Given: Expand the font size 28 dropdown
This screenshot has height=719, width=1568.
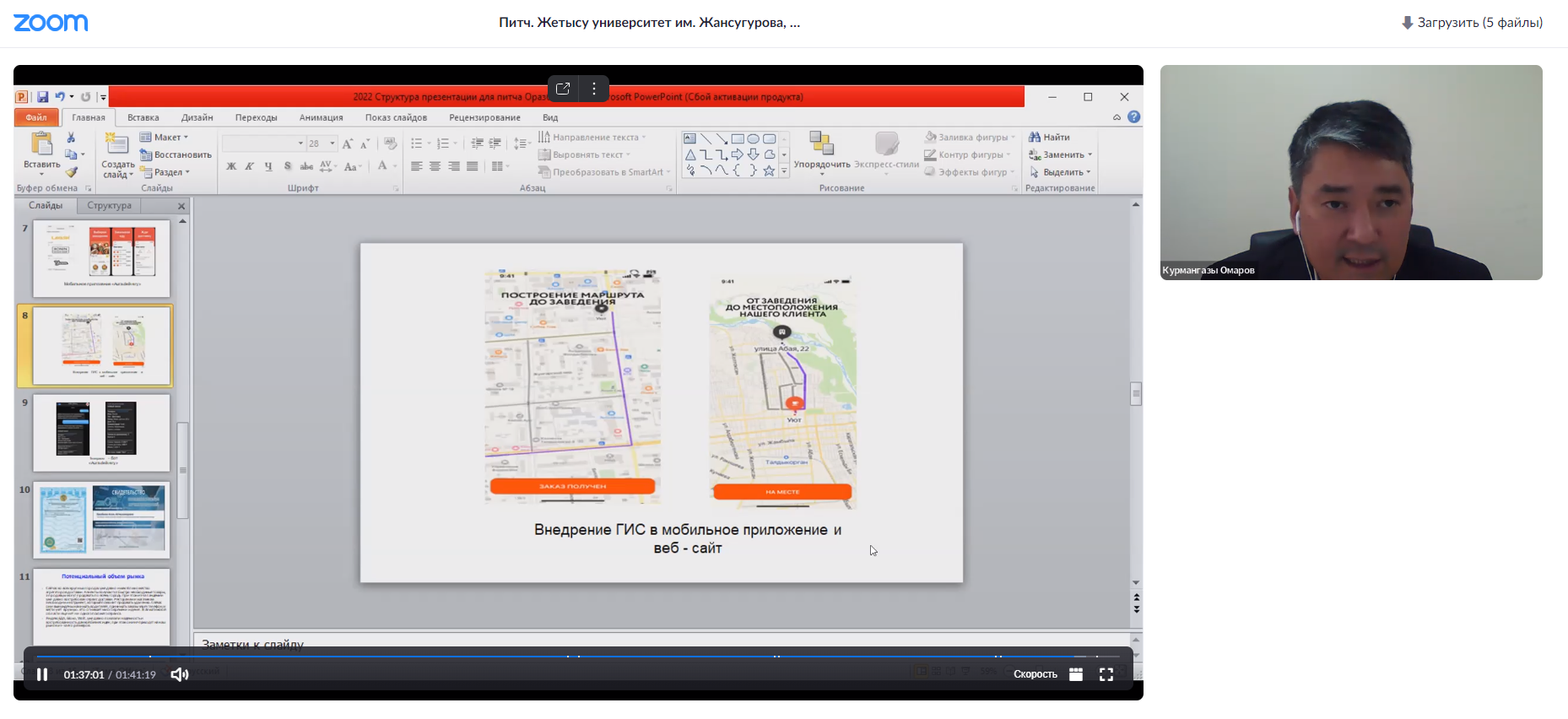Looking at the screenshot, I should (333, 143).
